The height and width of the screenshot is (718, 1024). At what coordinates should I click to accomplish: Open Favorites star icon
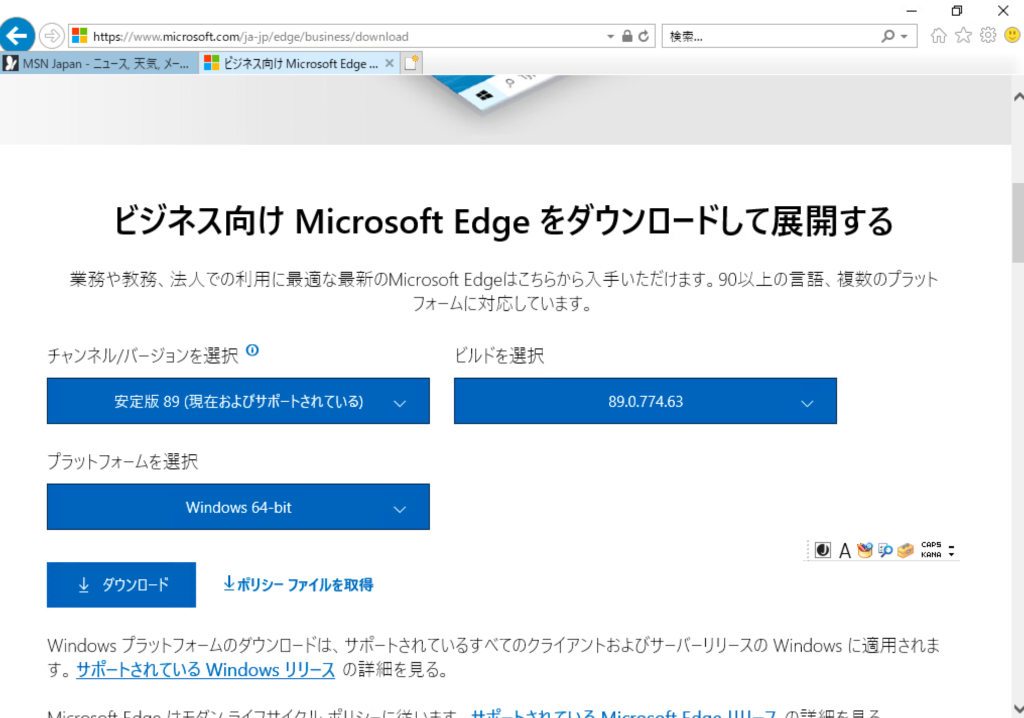pyautogui.click(x=963, y=36)
